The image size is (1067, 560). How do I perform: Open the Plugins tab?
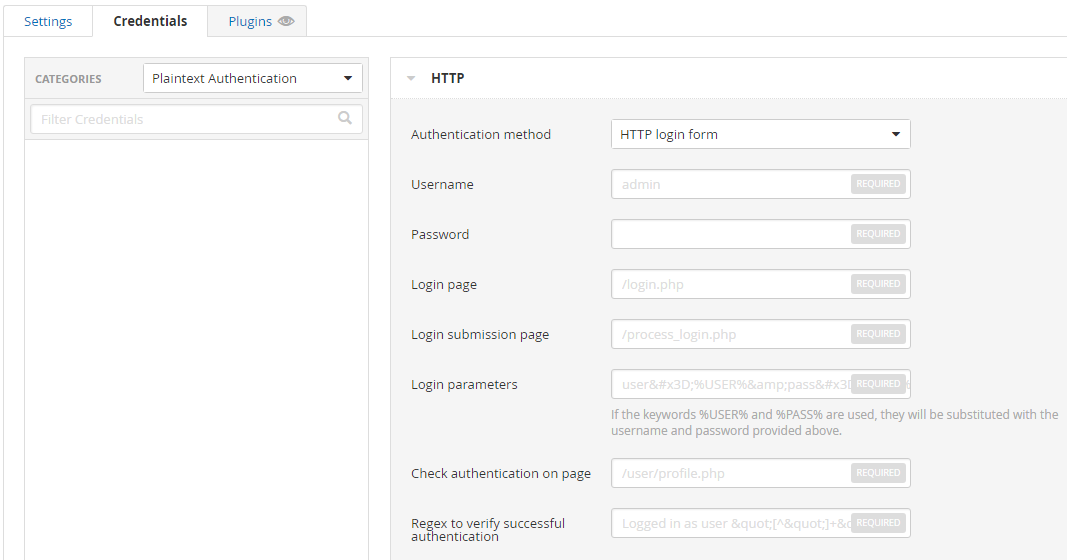[x=250, y=21]
